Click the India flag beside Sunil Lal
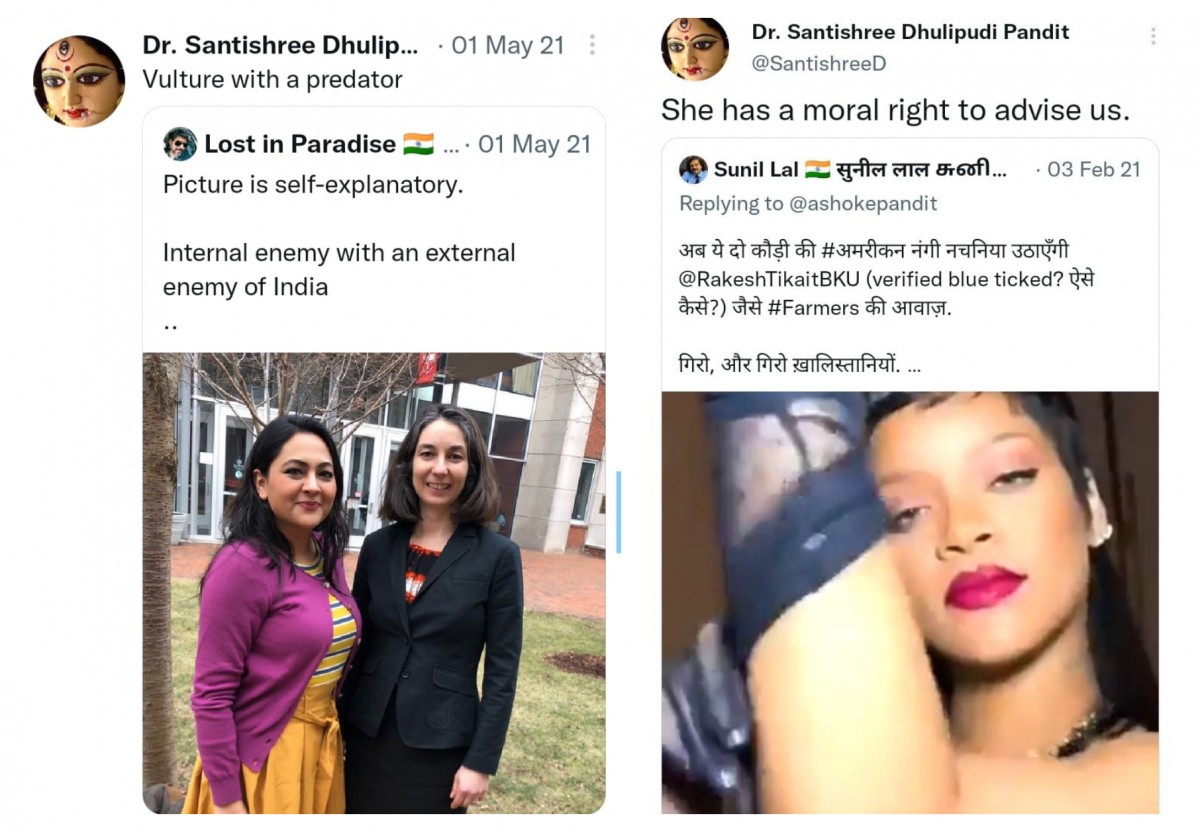1200x832 pixels. tap(817, 169)
